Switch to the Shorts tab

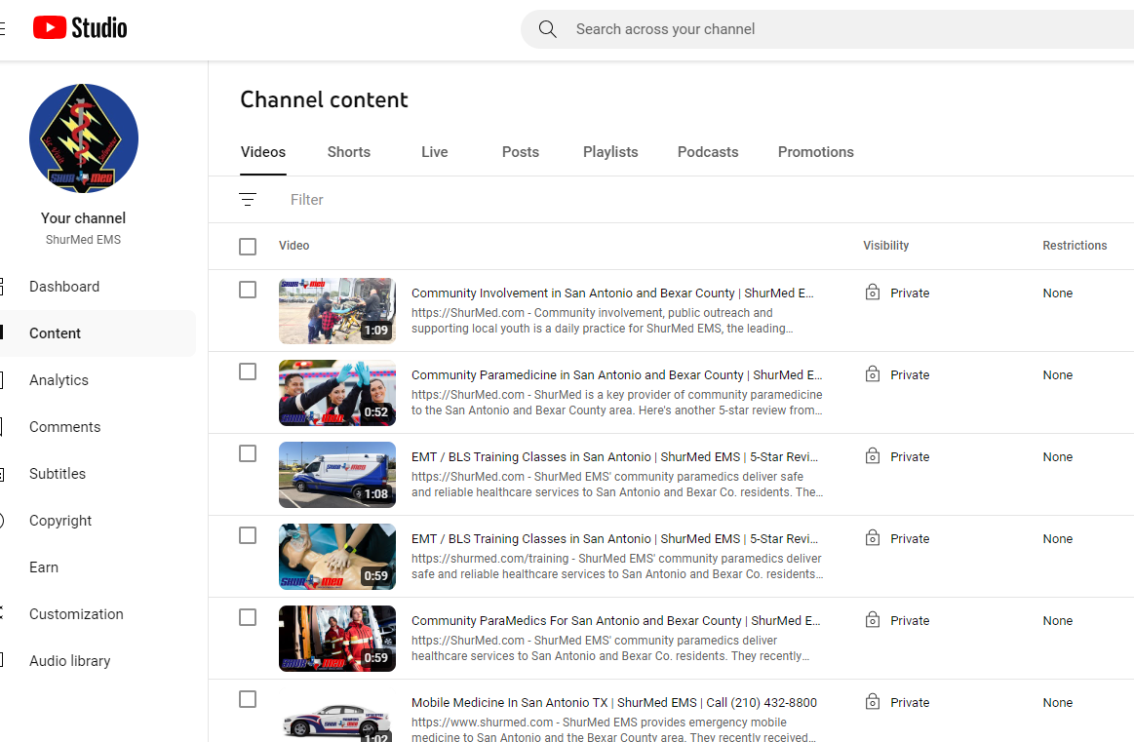click(x=348, y=152)
